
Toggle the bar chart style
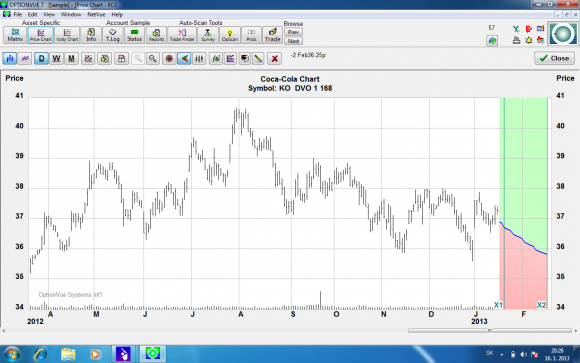point(10,58)
